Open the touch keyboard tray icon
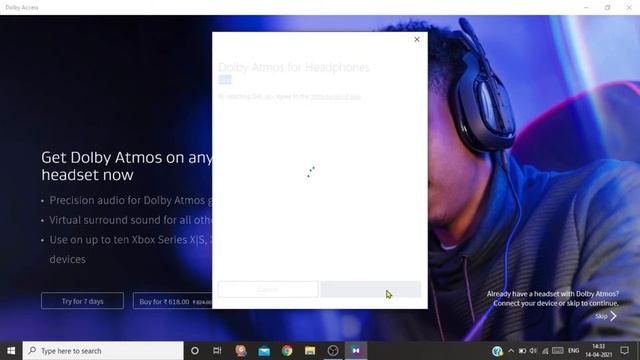 tap(558, 351)
